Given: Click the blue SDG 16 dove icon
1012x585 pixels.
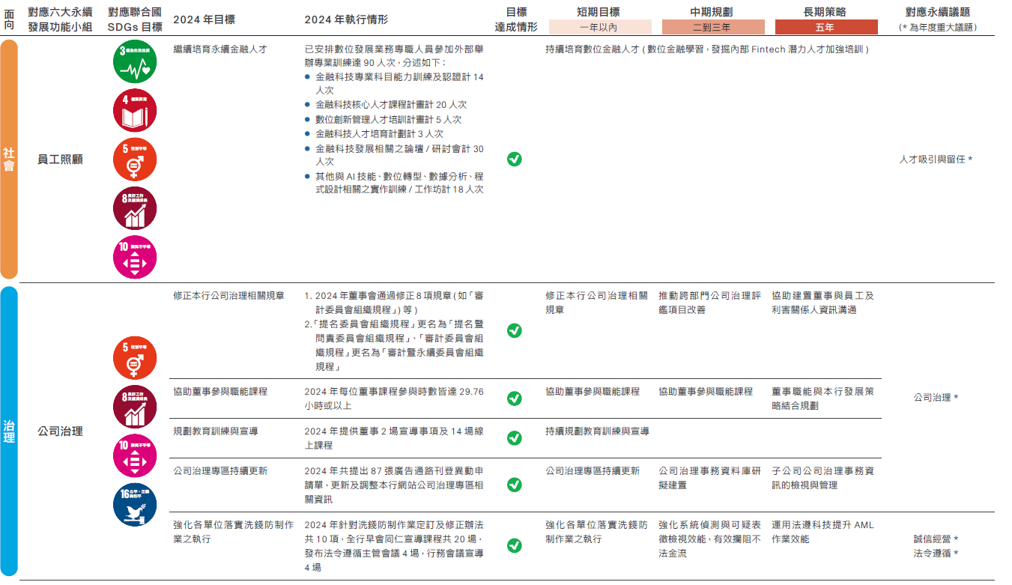Looking at the screenshot, I should [x=135, y=504].
